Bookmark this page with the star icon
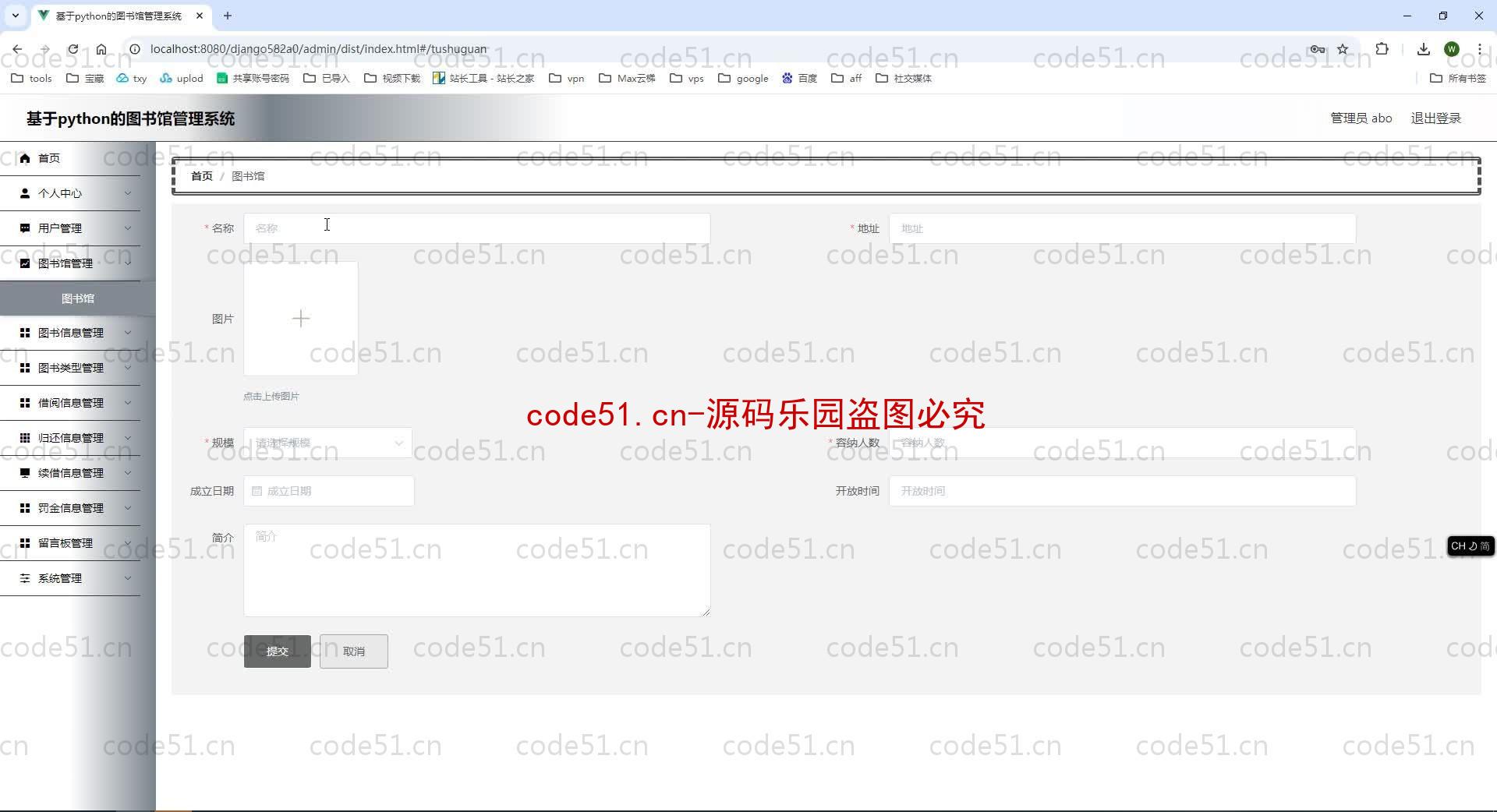The width and height of the screenshot is (1497, 812). pos(1343,49)
